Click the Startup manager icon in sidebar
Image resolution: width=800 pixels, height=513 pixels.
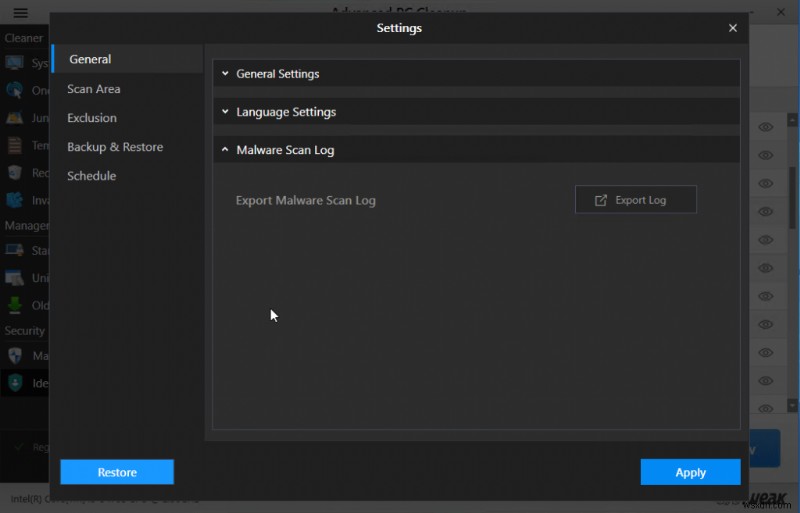pyautogui.click(x=14, y=250)
